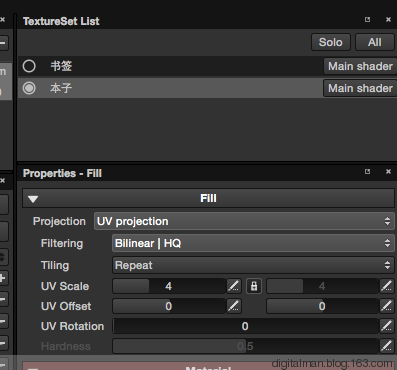Select the 书签 texture set radio button

(29, 66)
